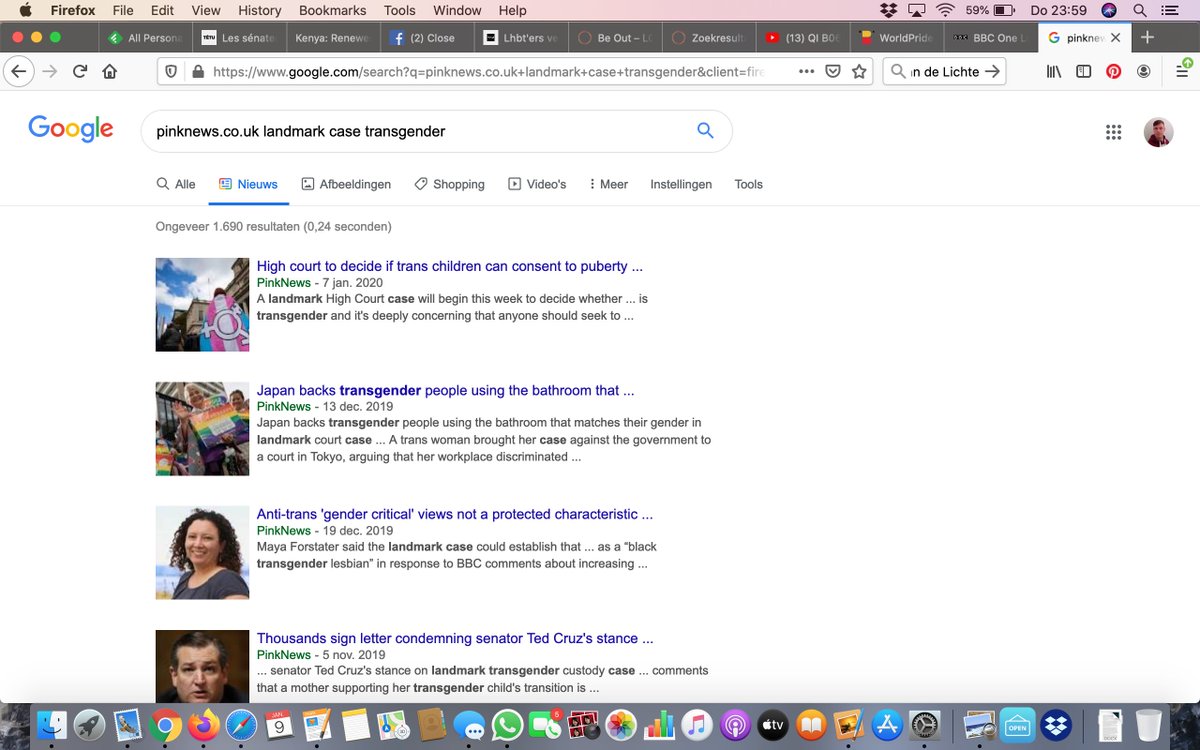Screen dimensions: 1200x750
Task: Open Dropbox menu bar icon
Action: (888, 10)
